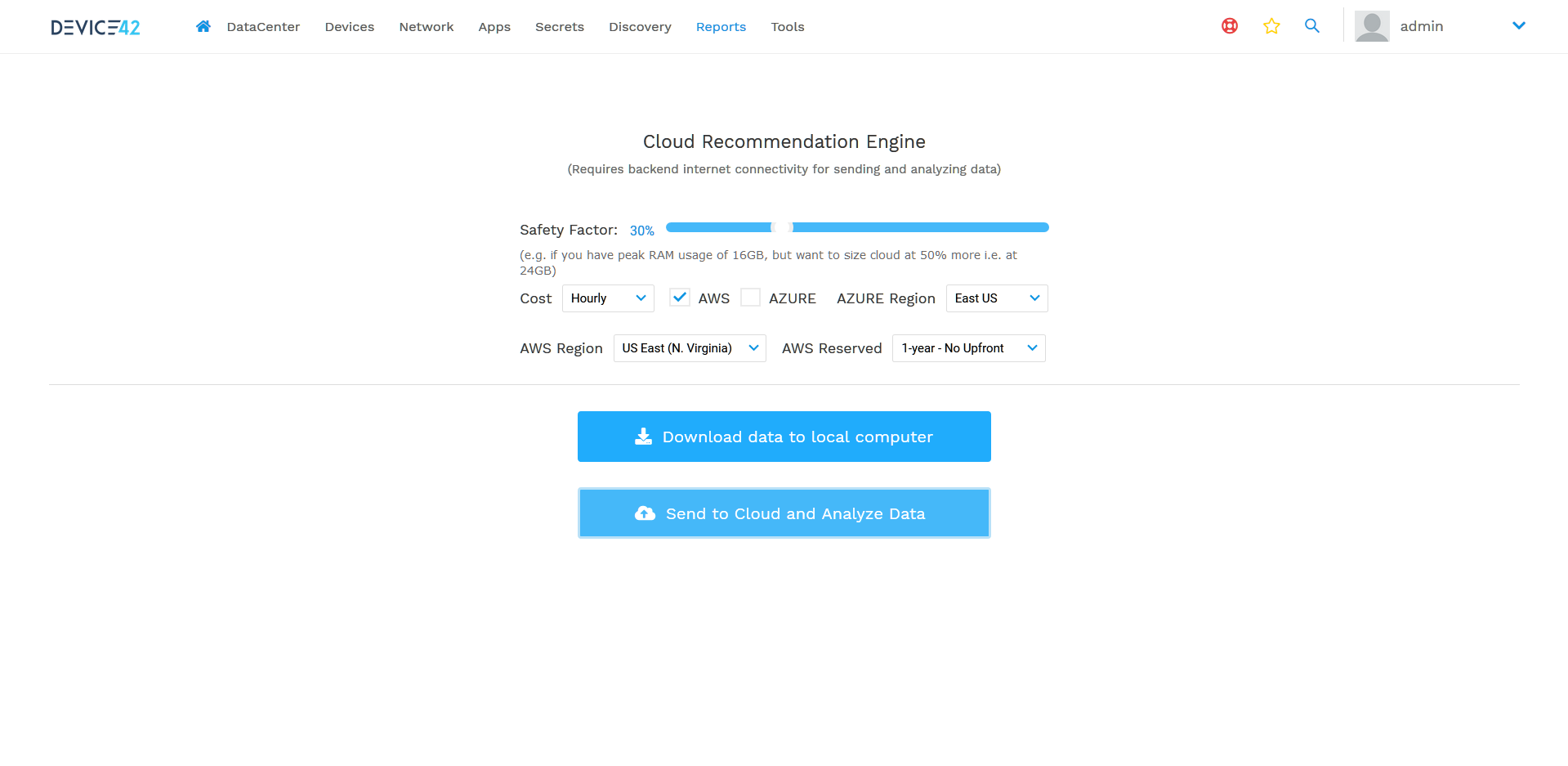This screenshot has width=1568, height=766.
Task: Expand the AWS Region dropdown
Action: point(689,348)
